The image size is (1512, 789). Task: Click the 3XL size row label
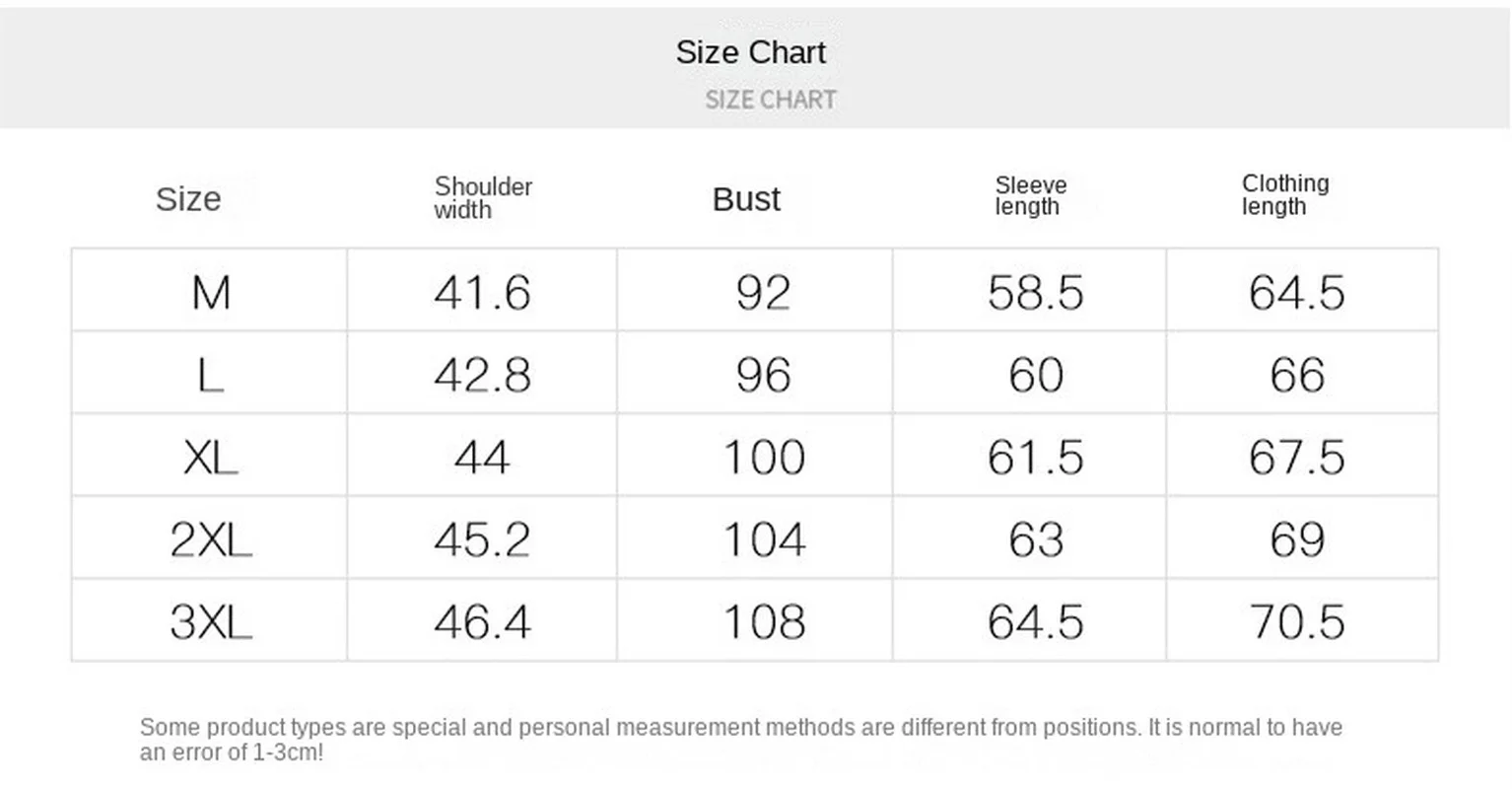(211, 622)
